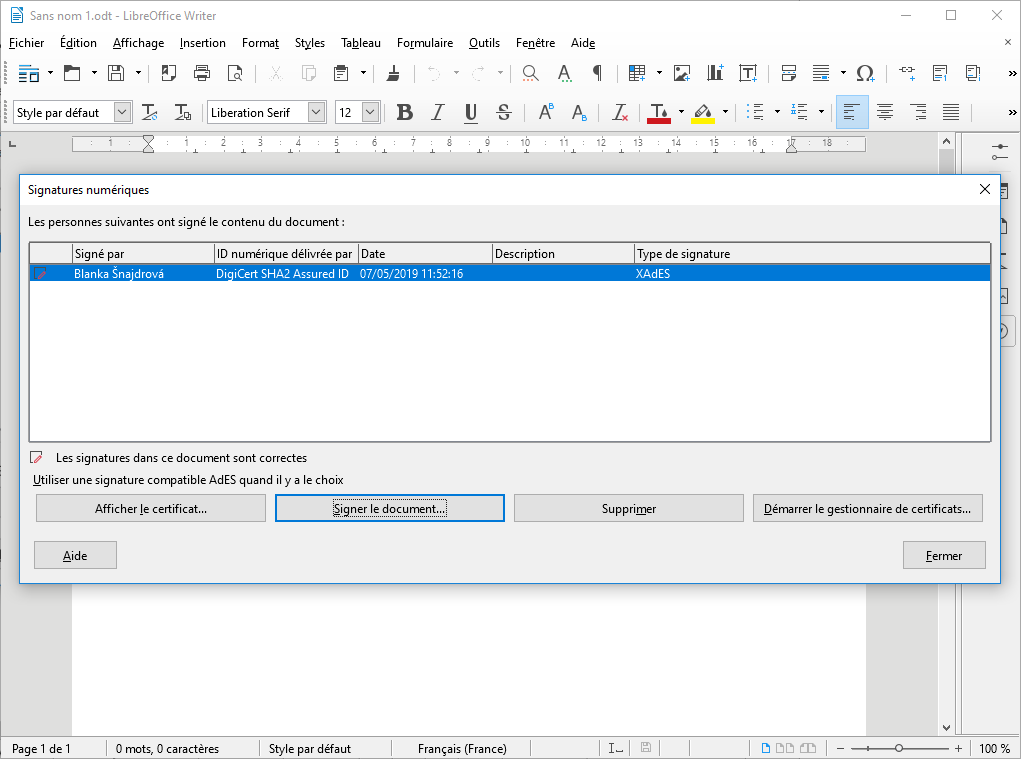Toggle Align left
The image size is (1021, 759).
tap(852, 112)
